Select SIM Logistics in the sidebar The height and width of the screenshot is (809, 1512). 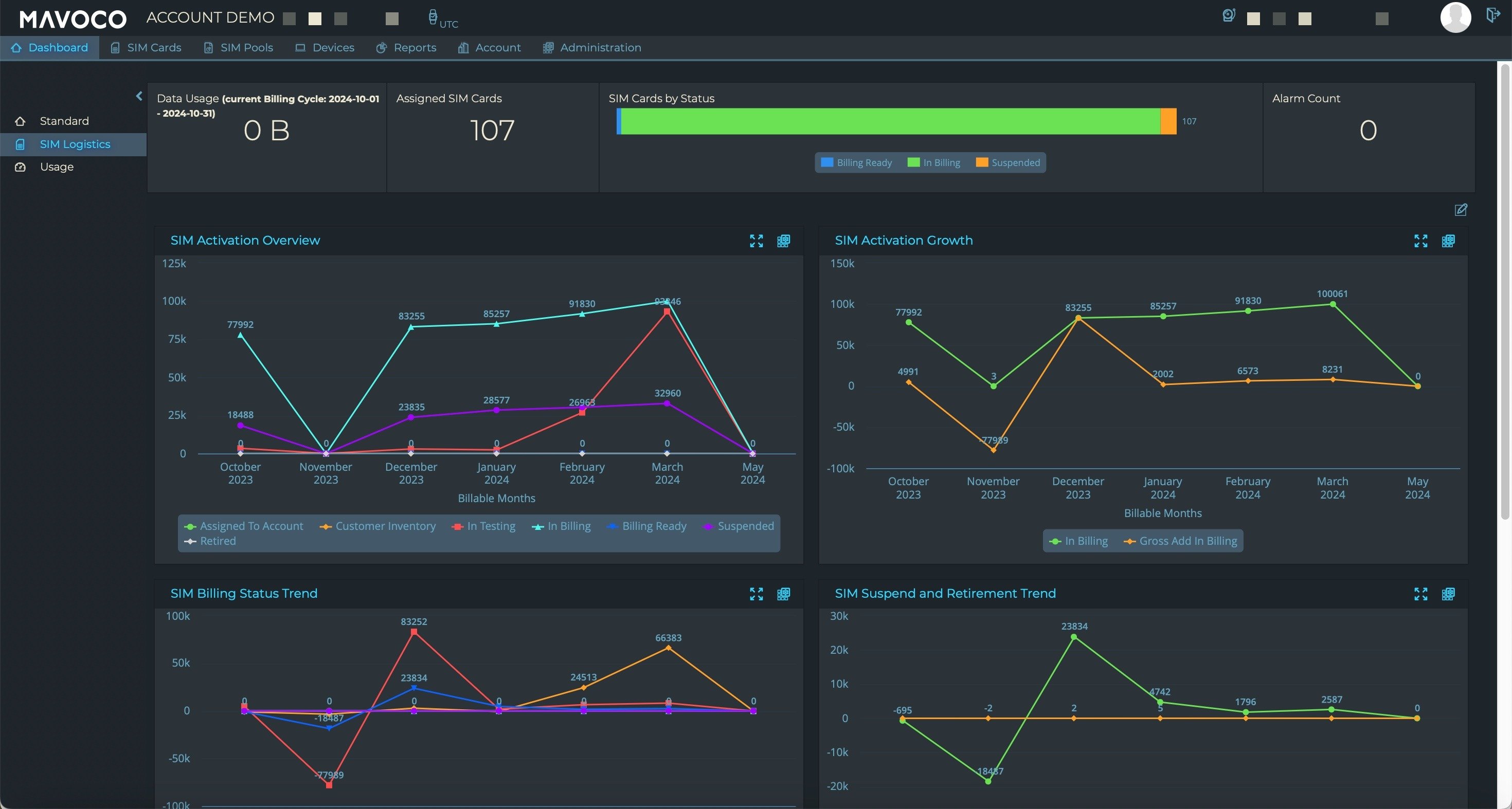point(73,144)
